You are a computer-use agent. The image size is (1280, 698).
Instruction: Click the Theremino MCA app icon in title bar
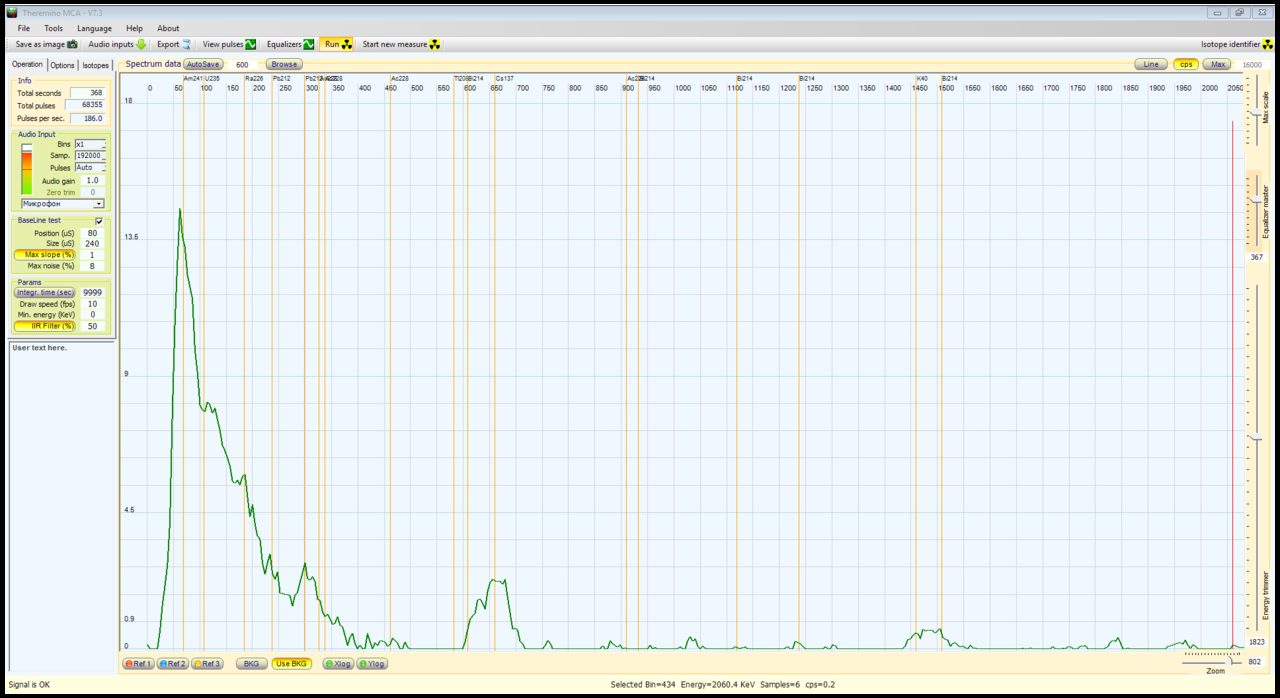coord(12,12)
